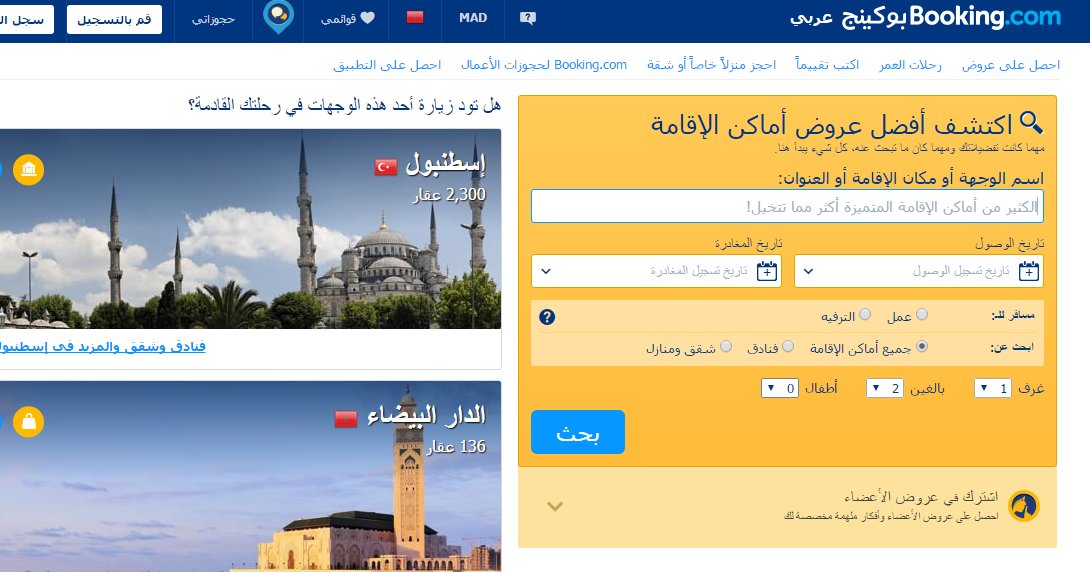This screenshot has height=572, width=1090.
Task: Open the تاريخ تسجيل المغادرة dropdown
Action: pyautogui.click(x=656, y=271)
